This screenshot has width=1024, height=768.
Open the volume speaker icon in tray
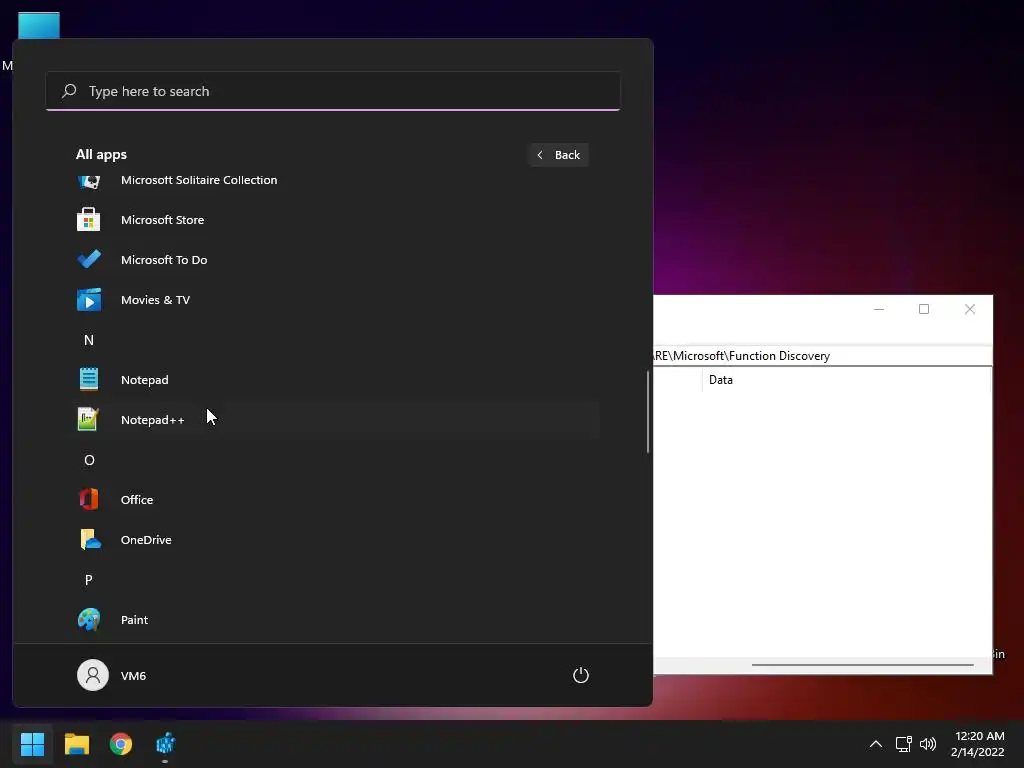tap(928, 744)
